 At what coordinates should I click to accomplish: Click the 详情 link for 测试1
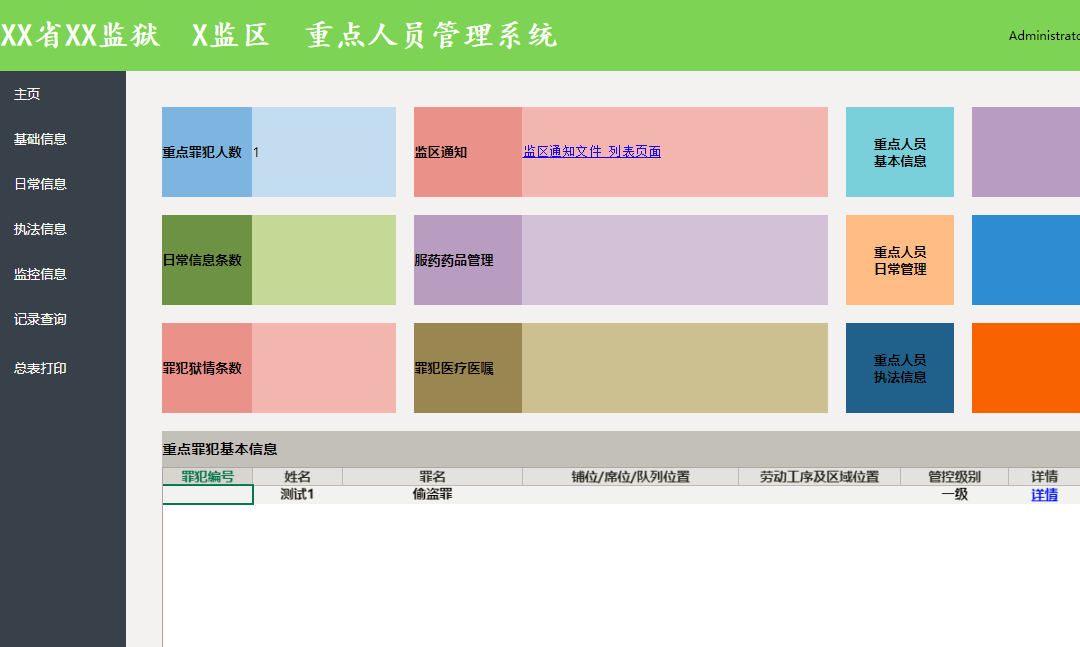[1044, 495]
